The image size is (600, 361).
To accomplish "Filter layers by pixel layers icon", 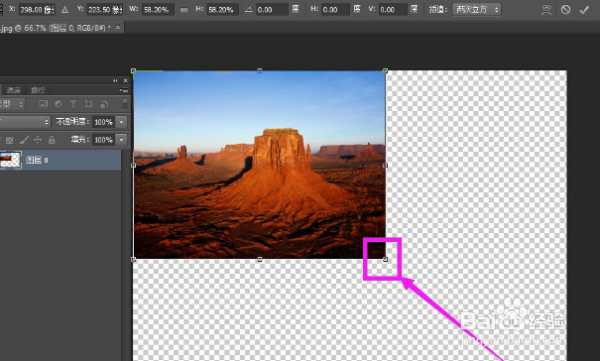I will [43, 104].
